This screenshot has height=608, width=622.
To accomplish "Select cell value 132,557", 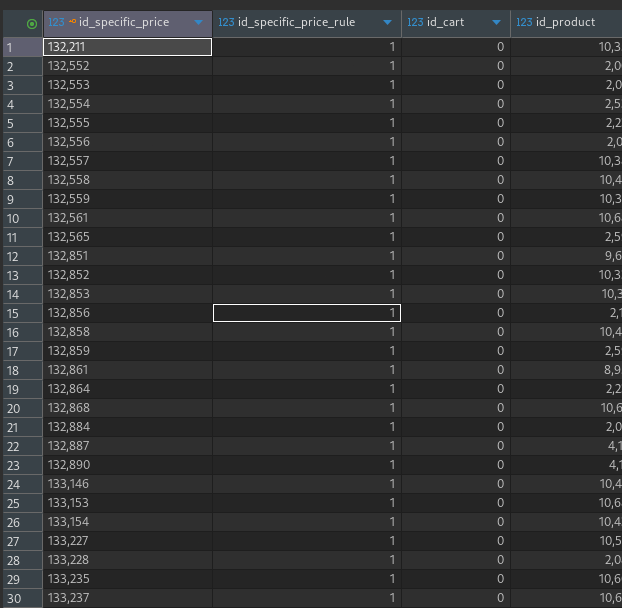I will click(128, 161).
